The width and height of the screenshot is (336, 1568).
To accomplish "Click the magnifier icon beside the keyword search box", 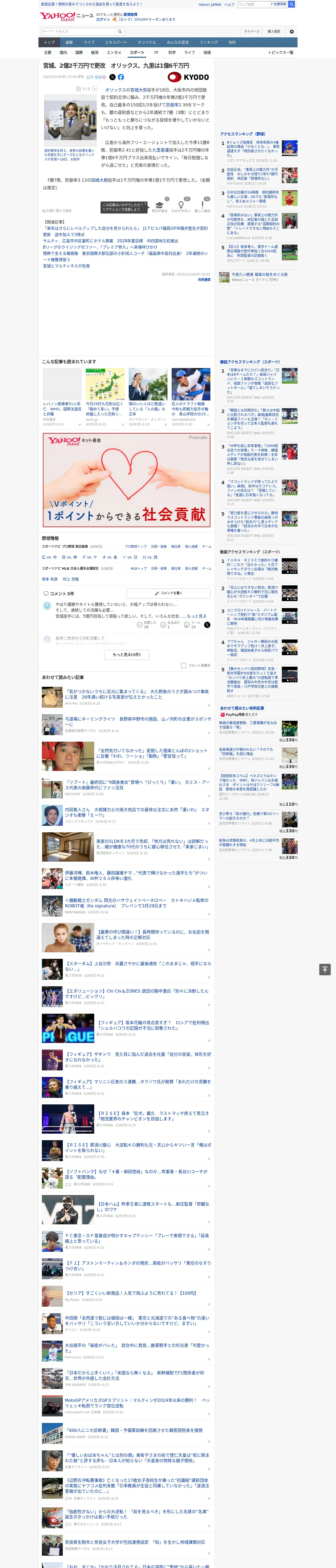I will coord(120,32).
